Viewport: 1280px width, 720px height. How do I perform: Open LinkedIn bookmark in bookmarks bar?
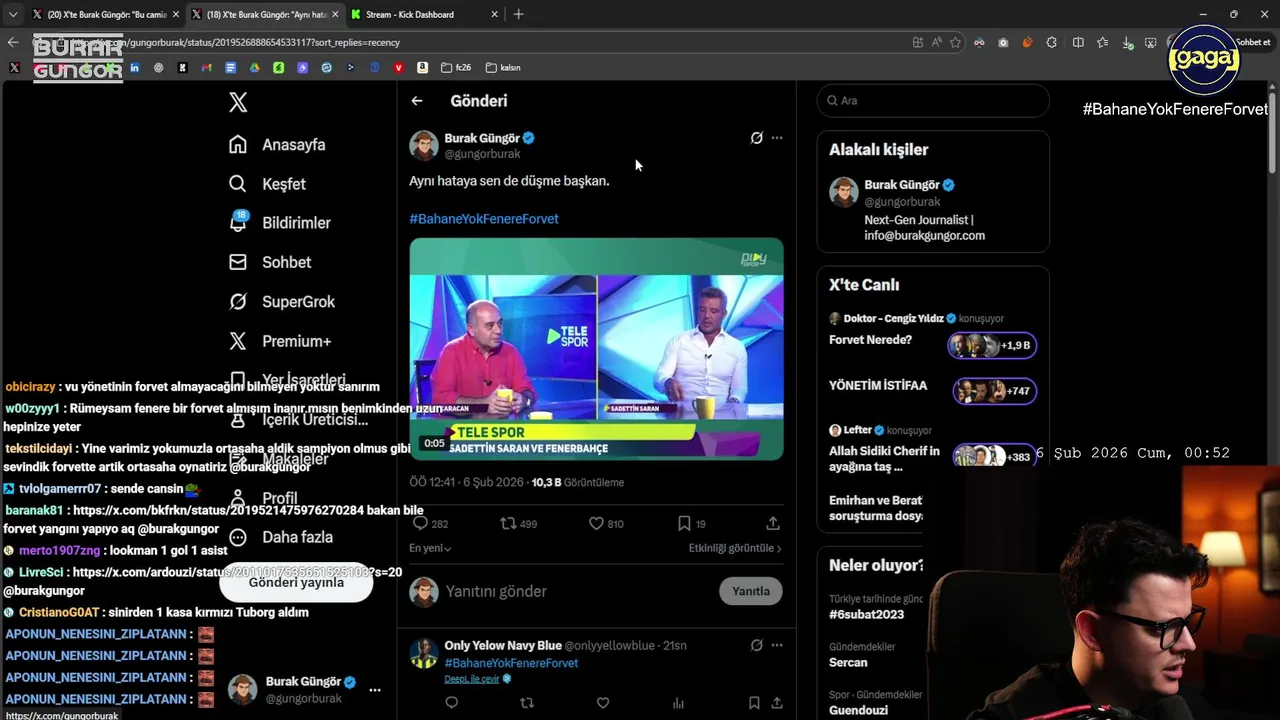(134, 68)
